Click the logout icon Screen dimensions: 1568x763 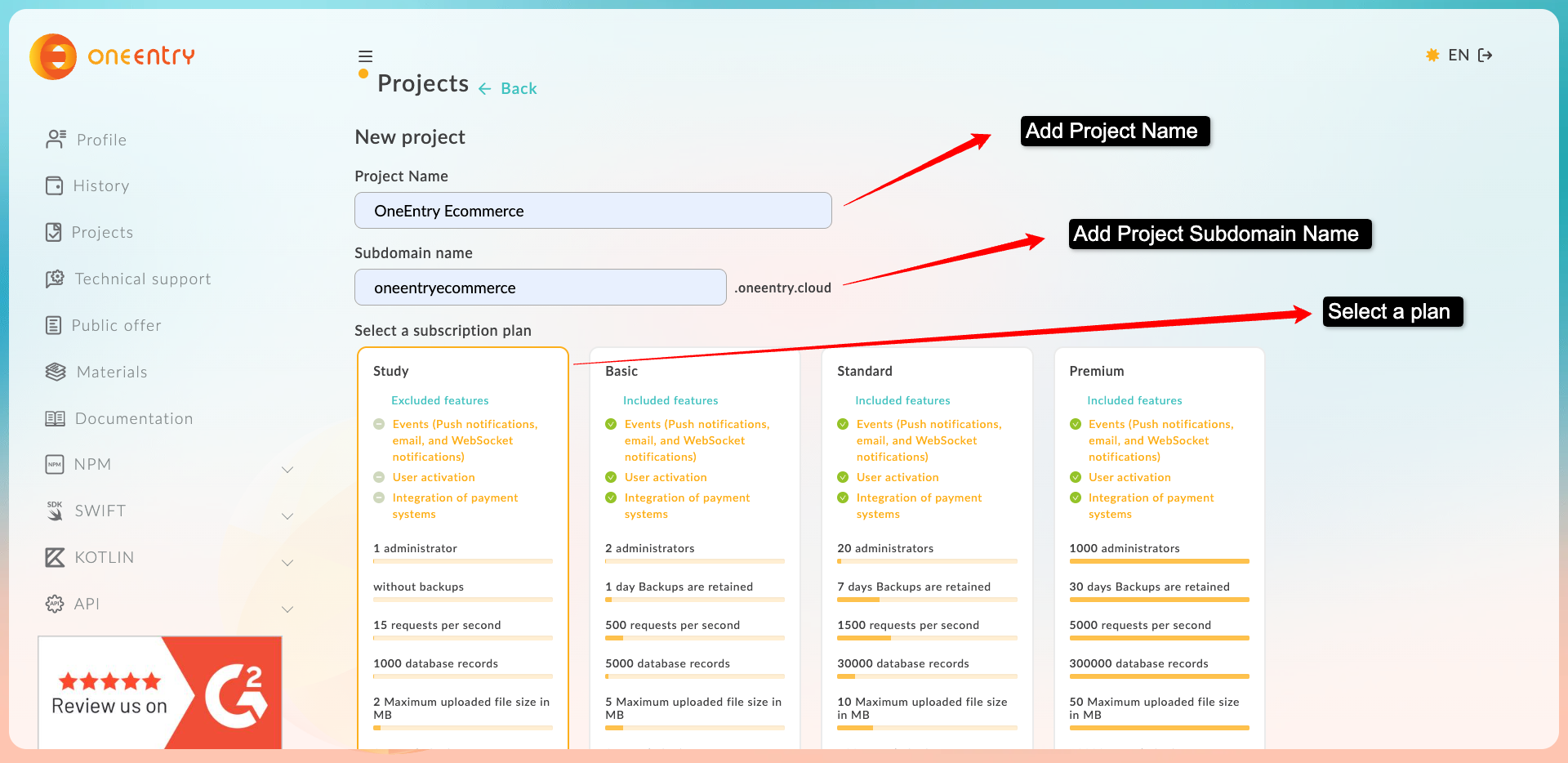(x=1486, y=55)
